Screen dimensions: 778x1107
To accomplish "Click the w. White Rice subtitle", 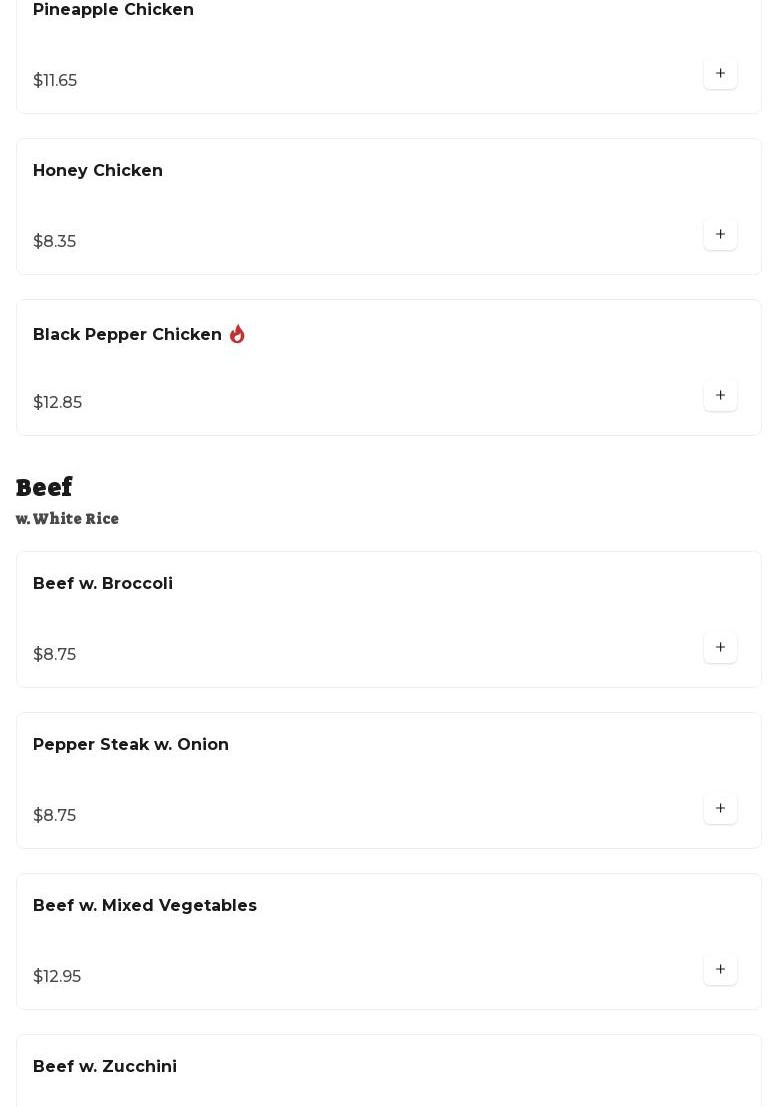I will click(67, 519).
